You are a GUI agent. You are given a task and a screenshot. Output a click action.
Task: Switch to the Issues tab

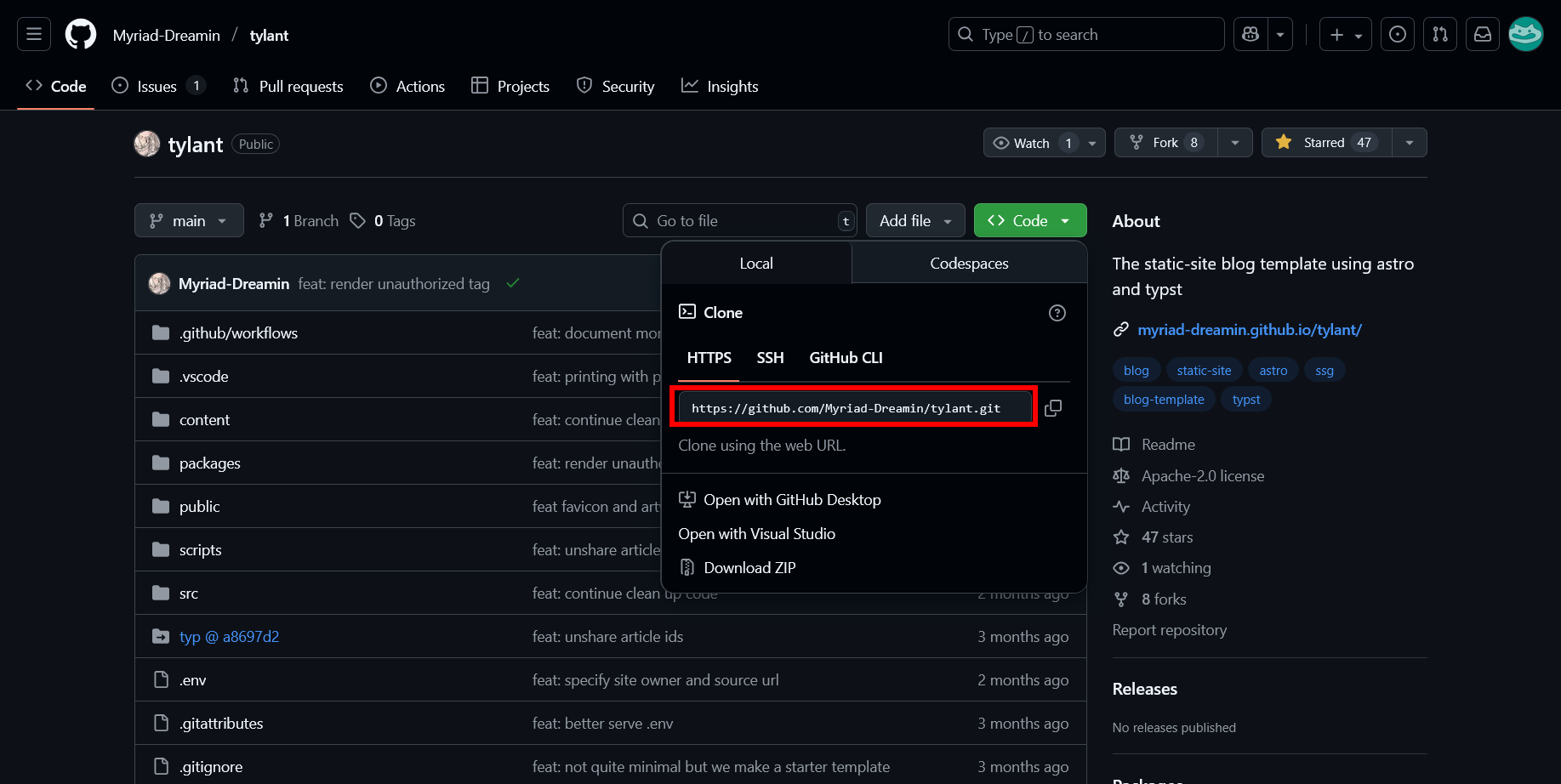[158, 86]
